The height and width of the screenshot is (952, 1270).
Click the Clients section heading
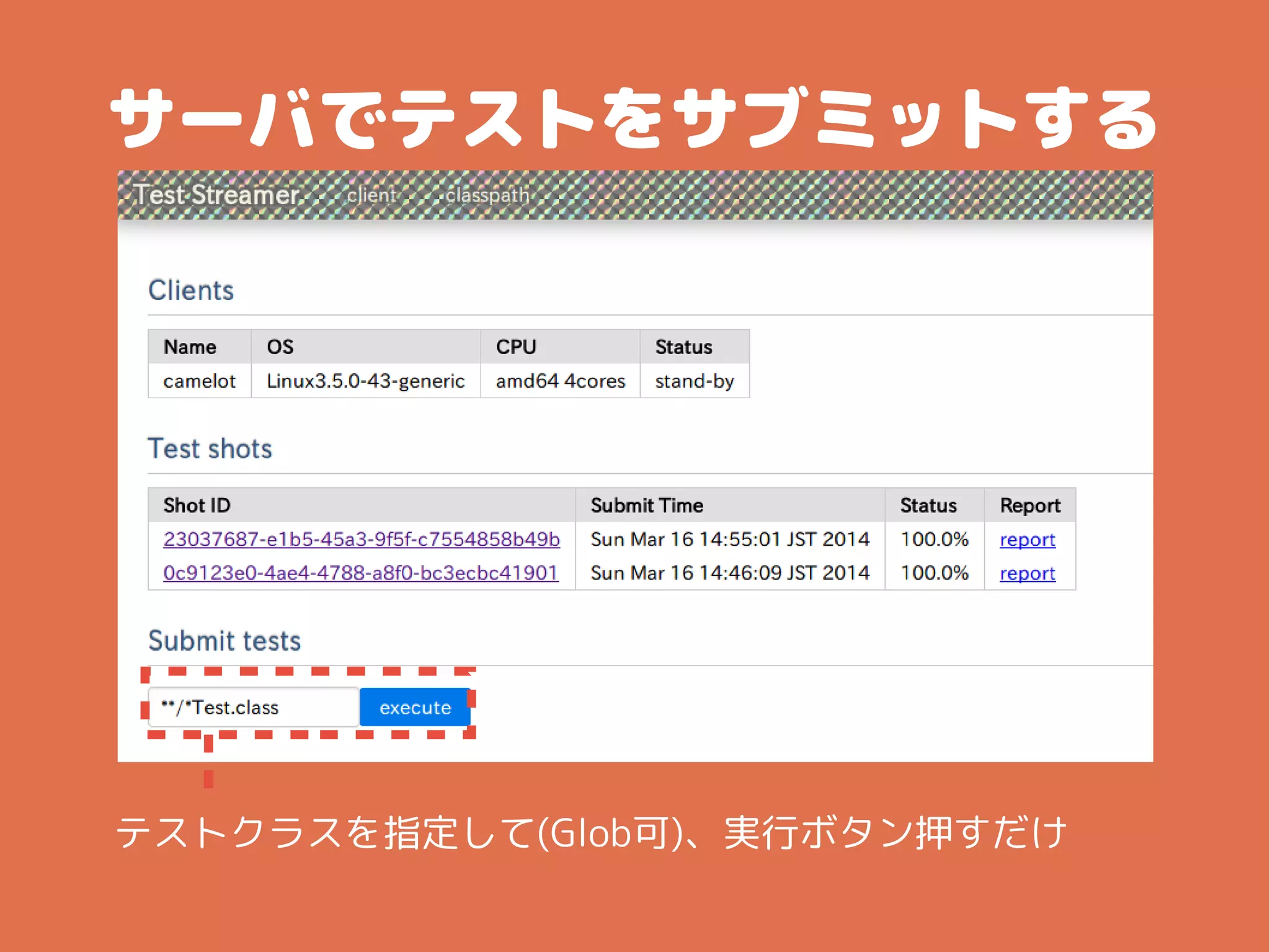[x=191, y=290]
